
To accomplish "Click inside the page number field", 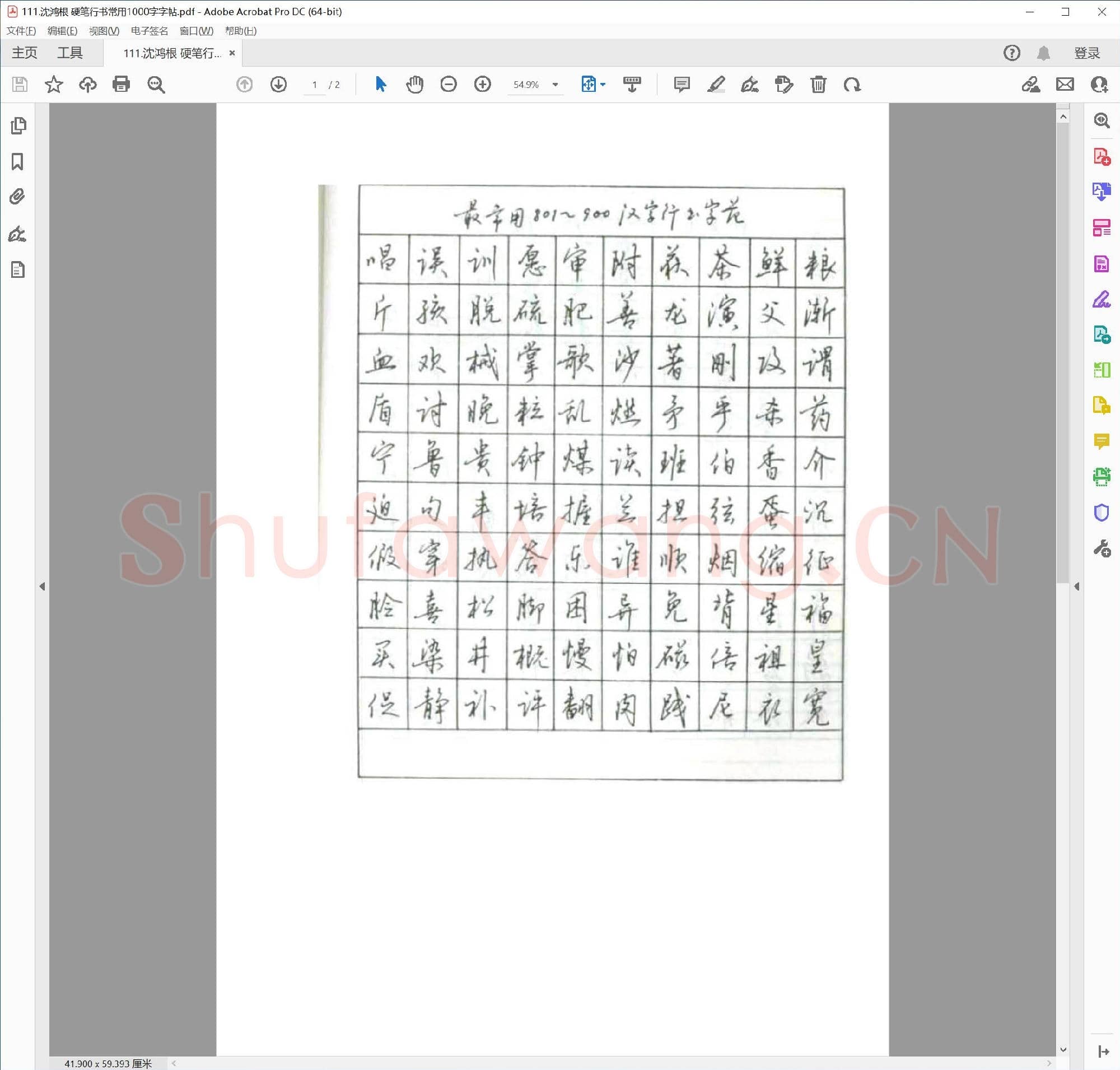I will coord(314,85).
